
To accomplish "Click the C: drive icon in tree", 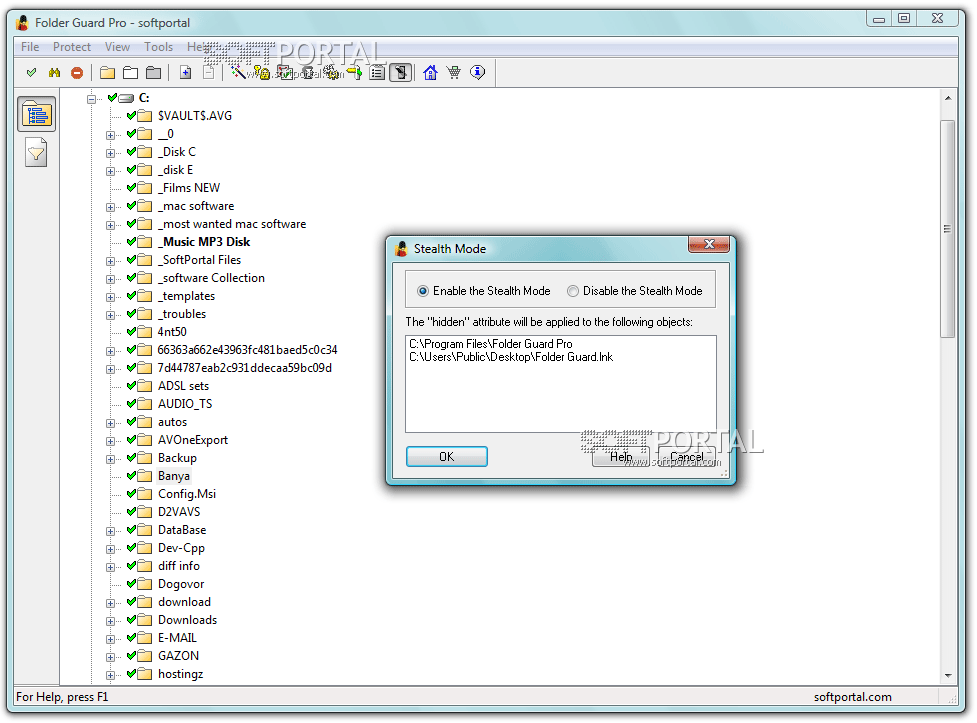I will (x=126, y=98).
